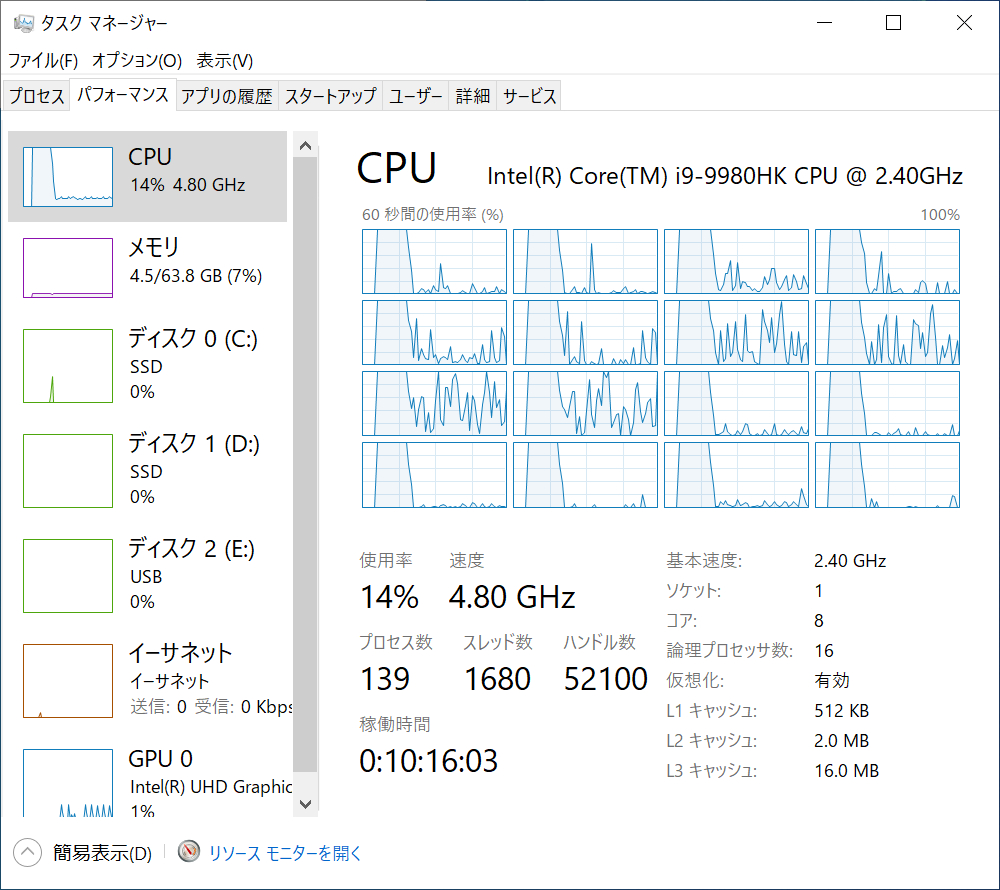Select ディスク 1 (D:) in the sidebar

pyautogui.click(x=192, y=469)
